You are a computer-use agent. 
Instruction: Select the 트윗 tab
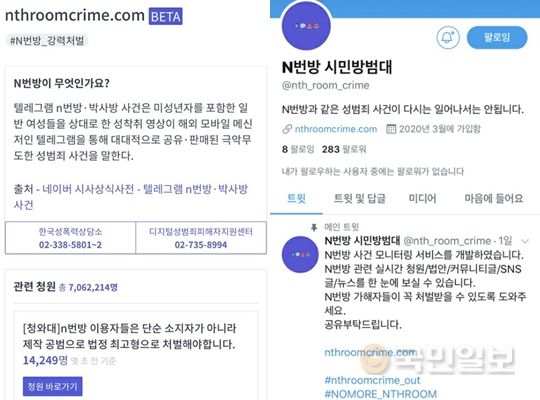tap(296, 198)
